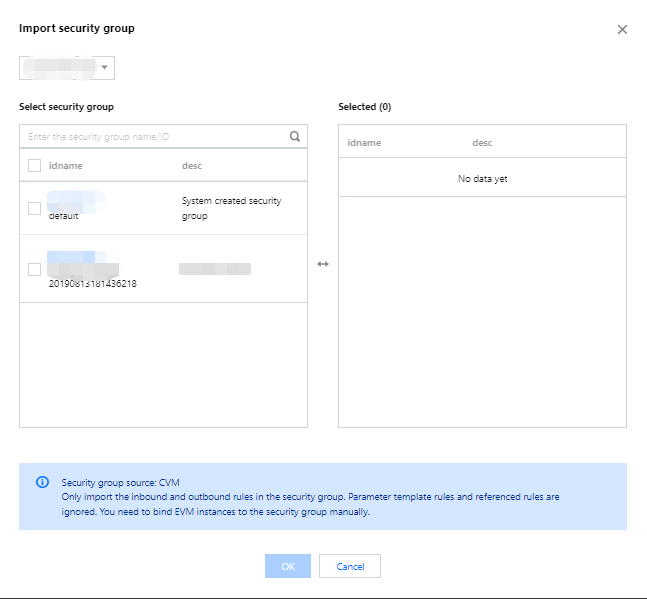Screen dimensions: 647x599
Task: Click the 'Selected (0)' panel title
Action: coord(365,106)
